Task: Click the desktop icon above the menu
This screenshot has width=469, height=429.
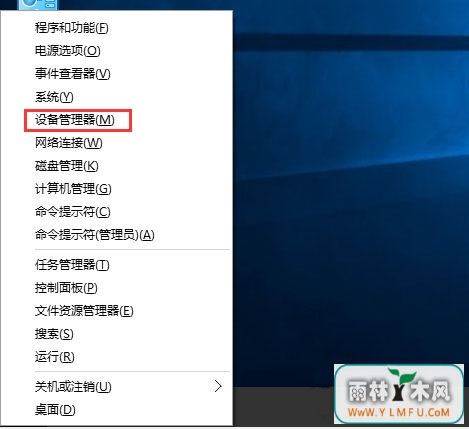Action: coord(38,5)
